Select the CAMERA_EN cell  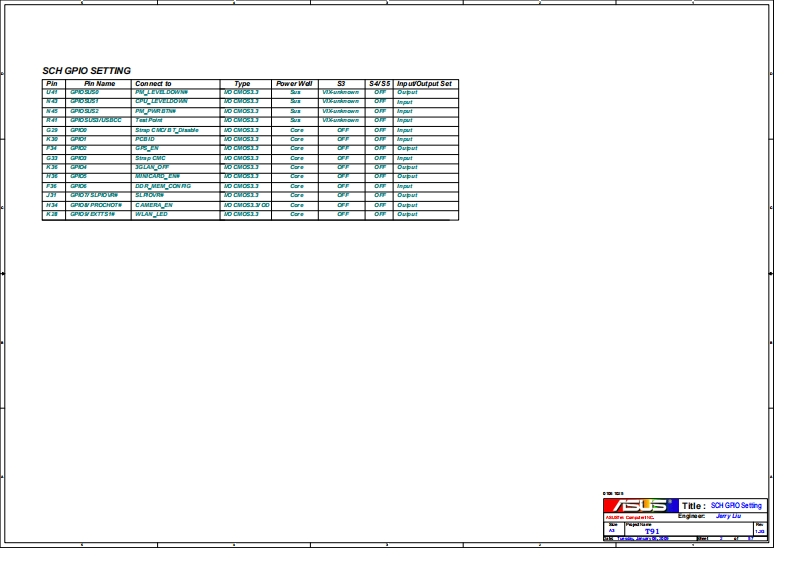pos(154,205)
